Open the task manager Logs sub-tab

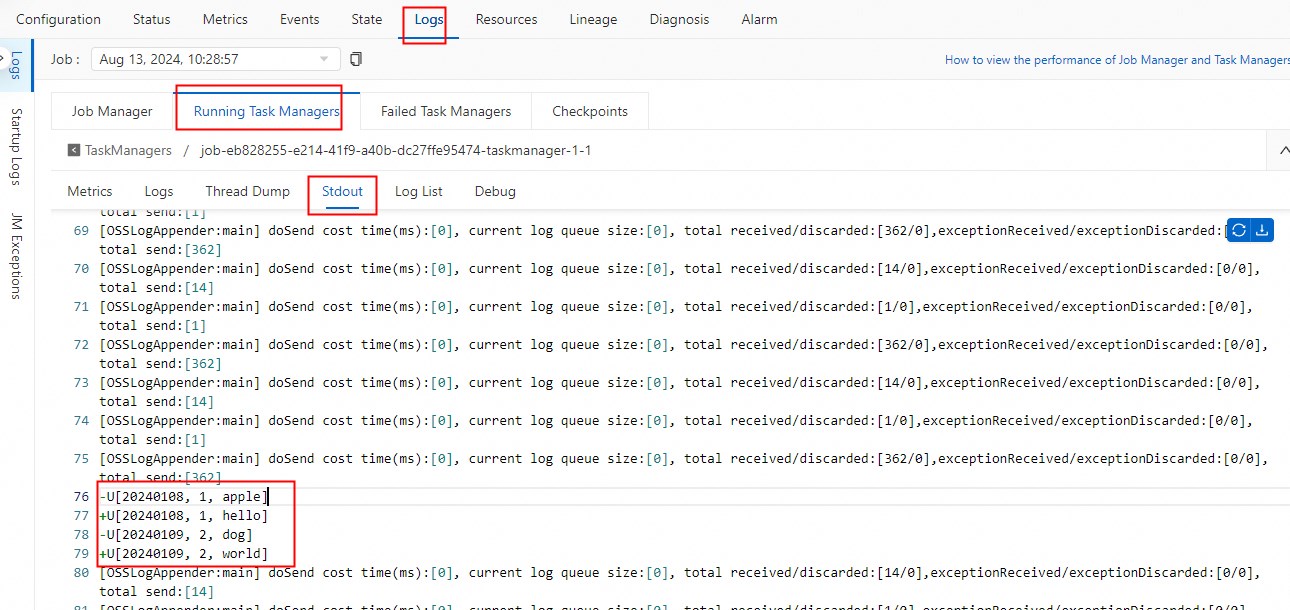(159, 191)
